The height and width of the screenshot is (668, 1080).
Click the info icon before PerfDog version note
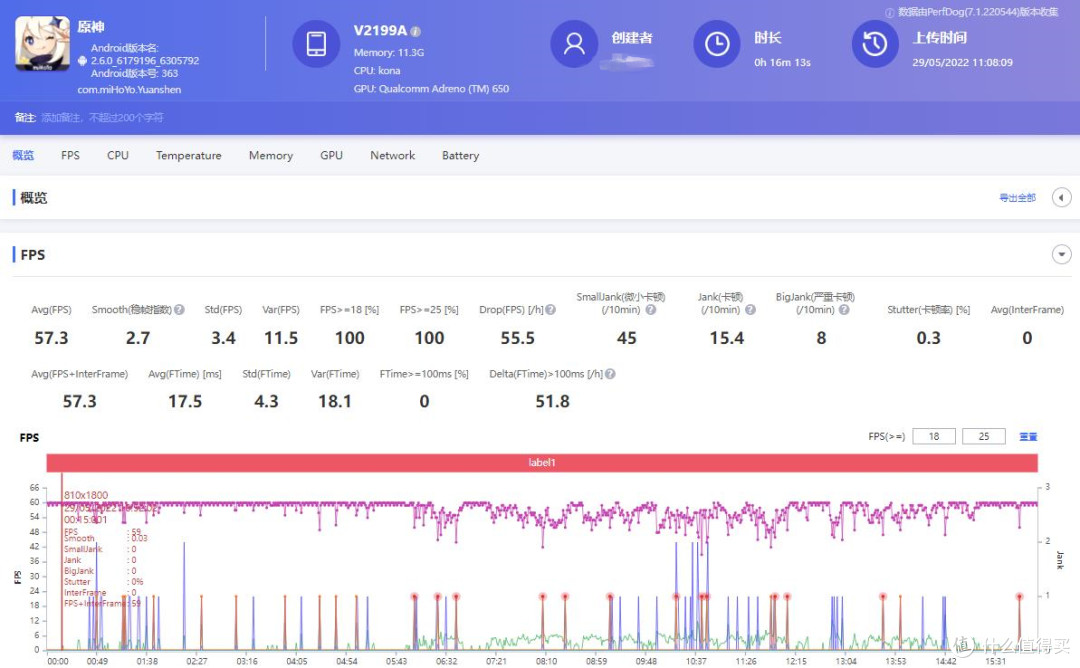tap(889, 12)
